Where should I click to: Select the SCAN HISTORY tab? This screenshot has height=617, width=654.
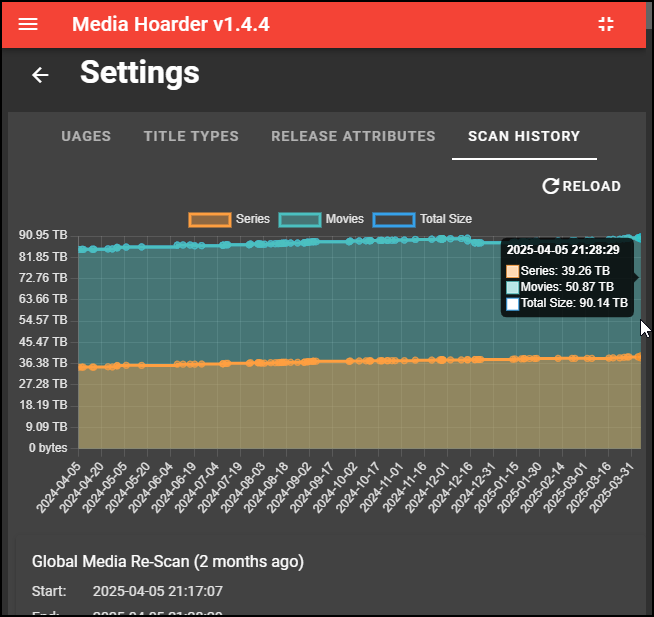tap(524, 136)
